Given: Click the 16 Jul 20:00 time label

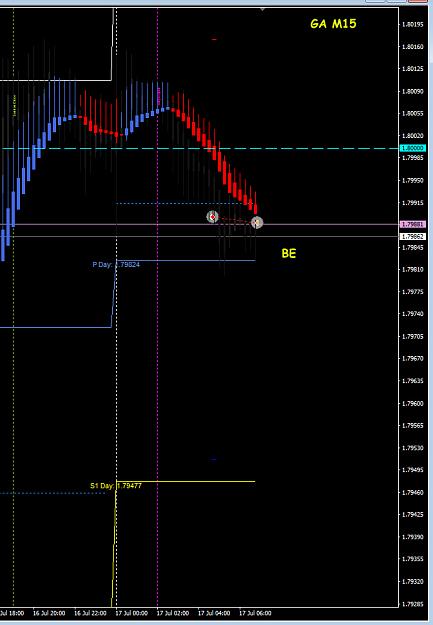Looking at the screenshot, I should 49,613.
